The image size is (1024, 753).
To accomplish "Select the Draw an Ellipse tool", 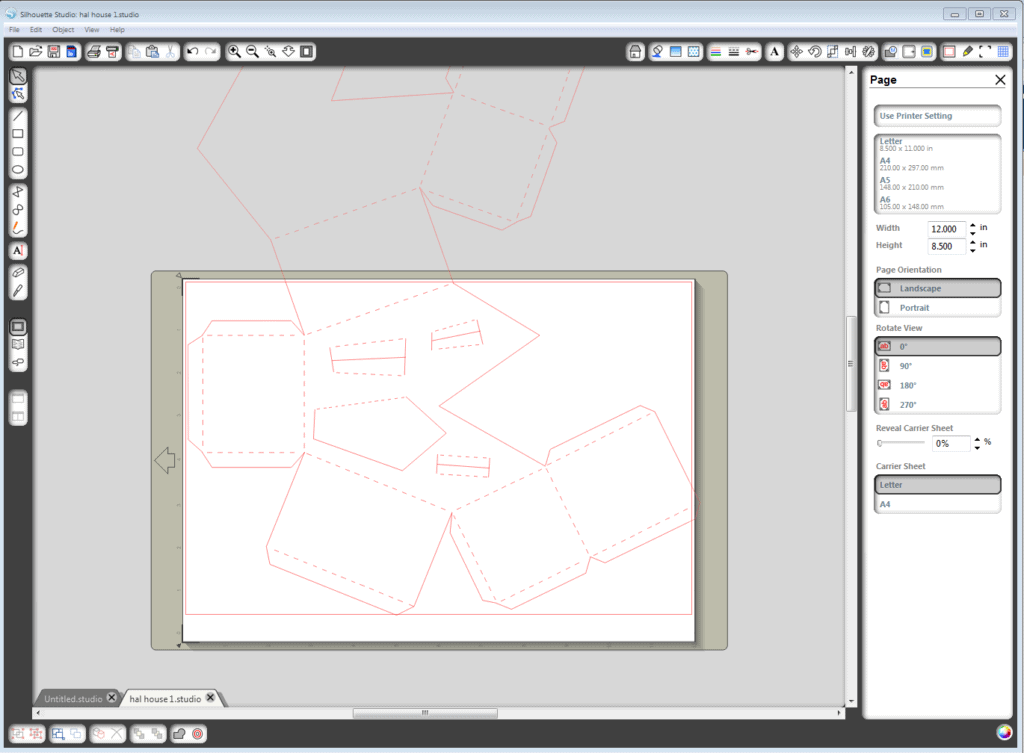I will click(x=18, y=170).
